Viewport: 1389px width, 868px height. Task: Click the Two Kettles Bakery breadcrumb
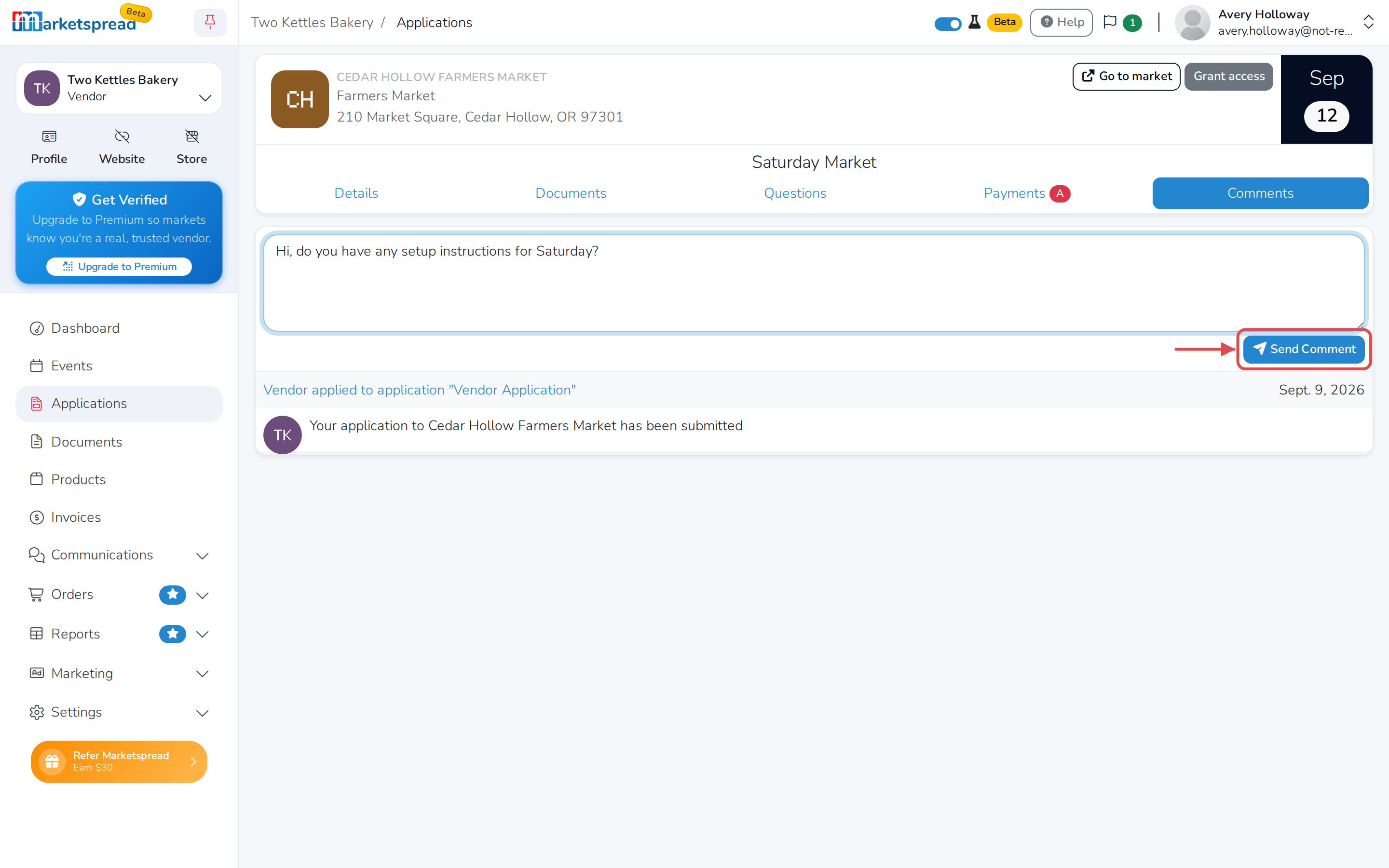(312, 22)
